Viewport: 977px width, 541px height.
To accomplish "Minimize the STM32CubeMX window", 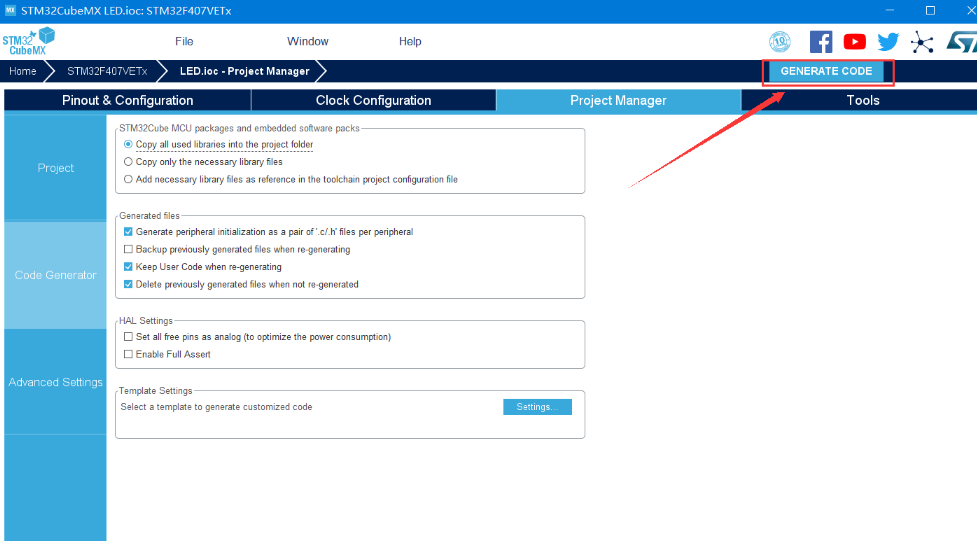I will [890, 11].
